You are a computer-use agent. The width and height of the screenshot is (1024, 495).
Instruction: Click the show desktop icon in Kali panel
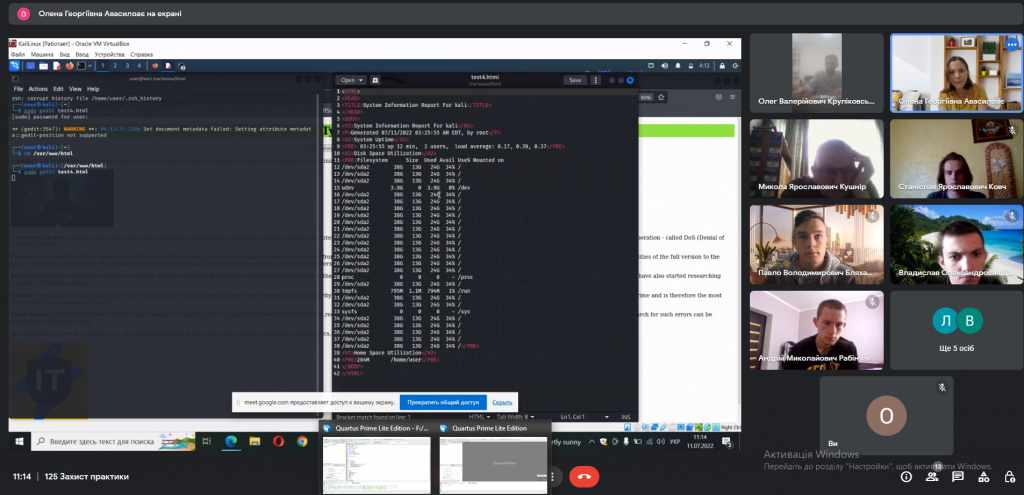(31, 66)
